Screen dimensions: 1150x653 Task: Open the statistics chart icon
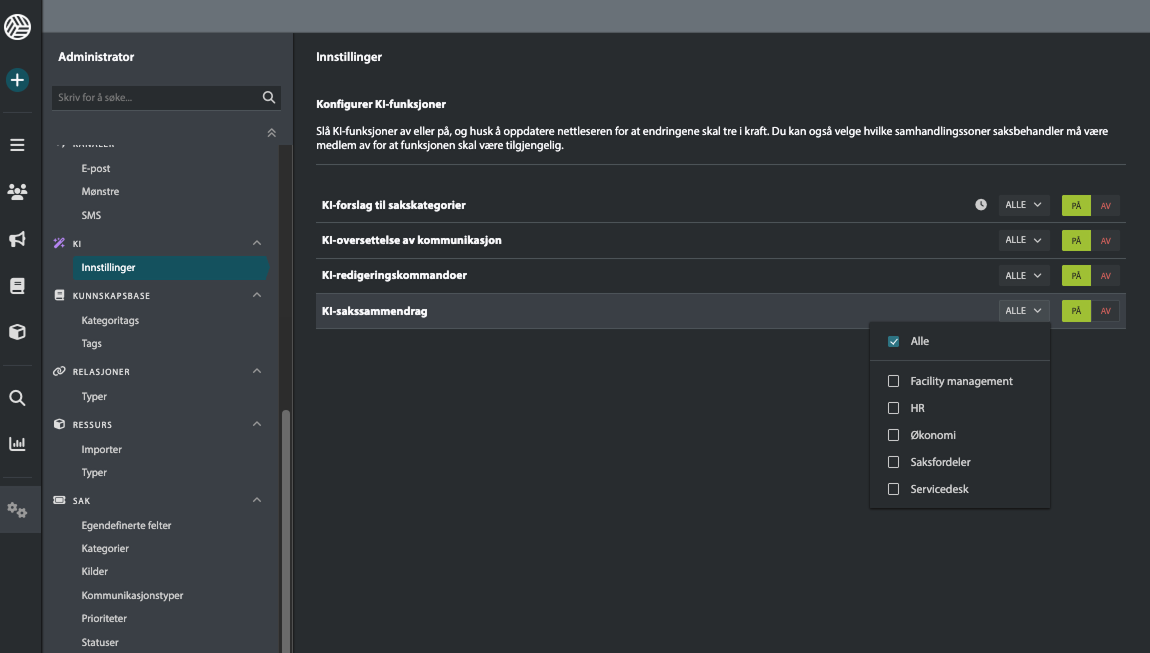click(x=17, y=443)
